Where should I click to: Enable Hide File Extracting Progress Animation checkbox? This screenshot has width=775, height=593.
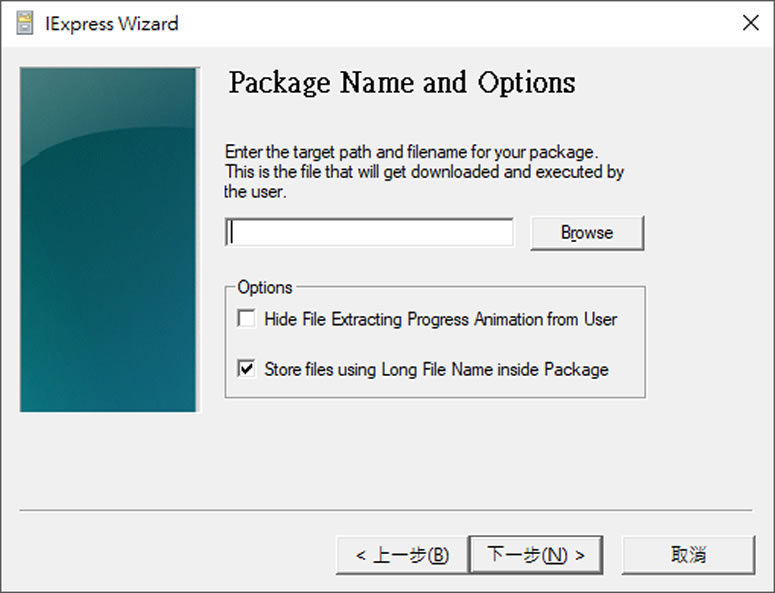[246, 319]
